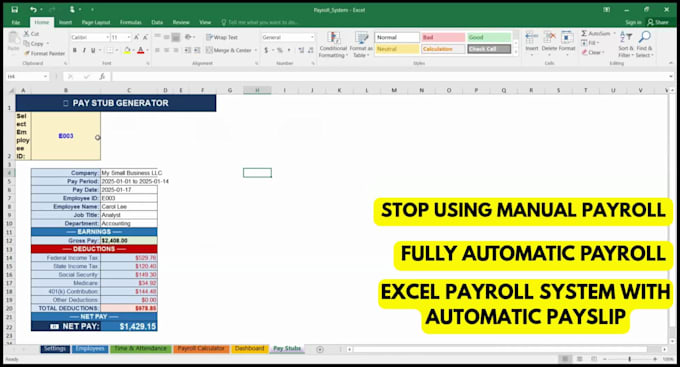This screenshot has height=367, width=680.
Task: Click AutoSum sigma
Action: click(x=596, y=34)
